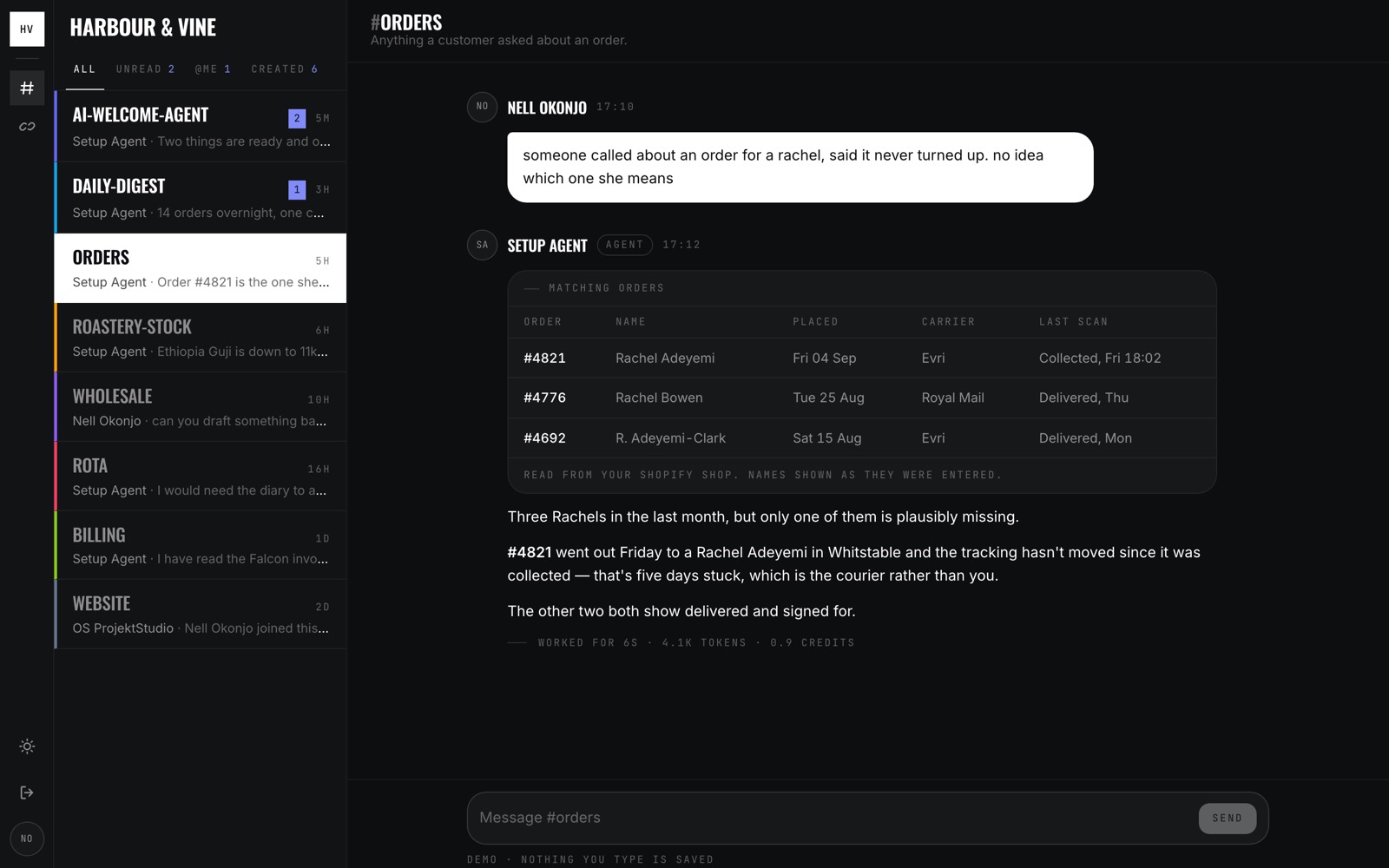Click the HV workspace logo
The image size is (1389, 868).
(27, 29)
